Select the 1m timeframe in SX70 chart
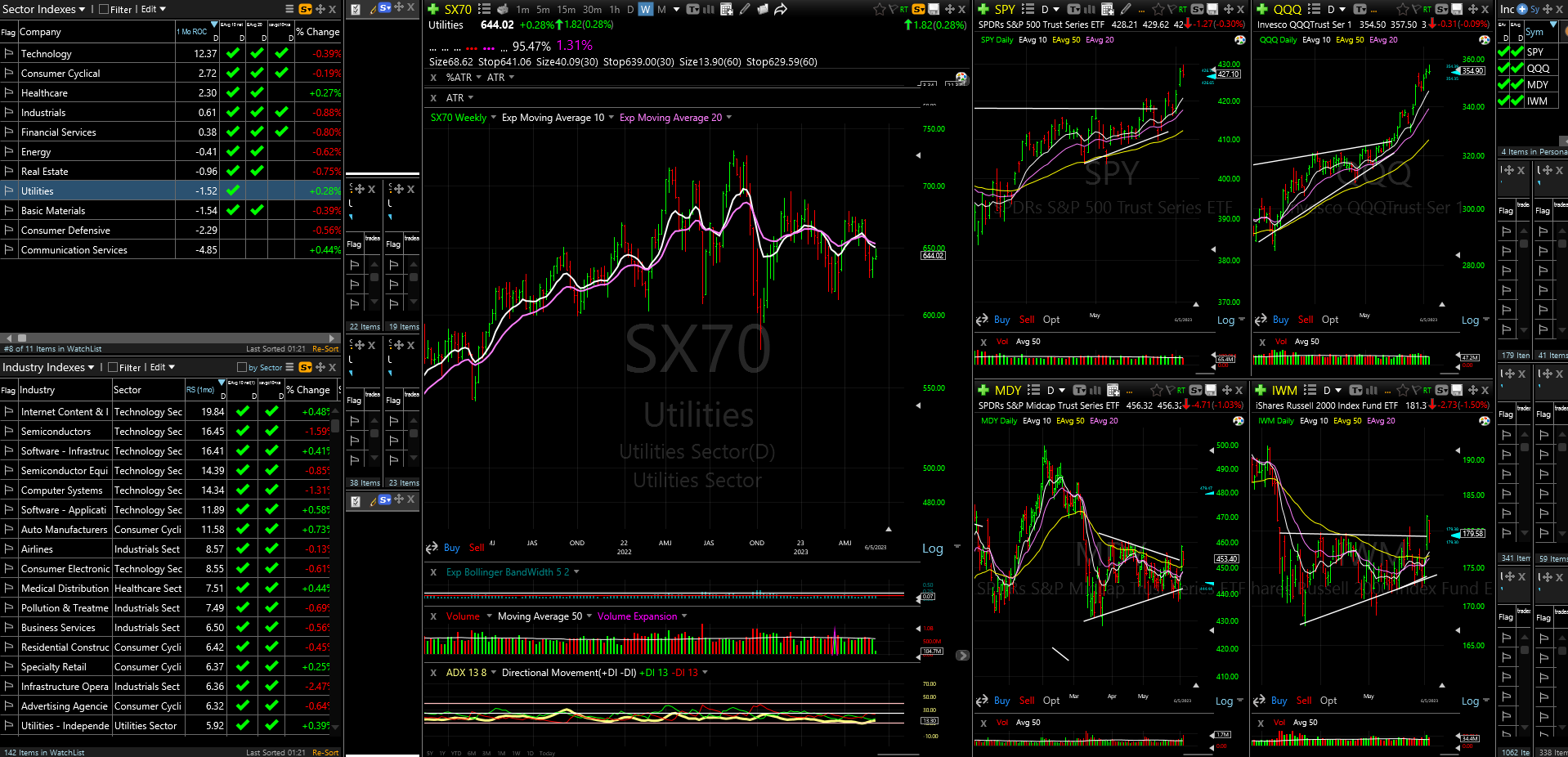 522,9
